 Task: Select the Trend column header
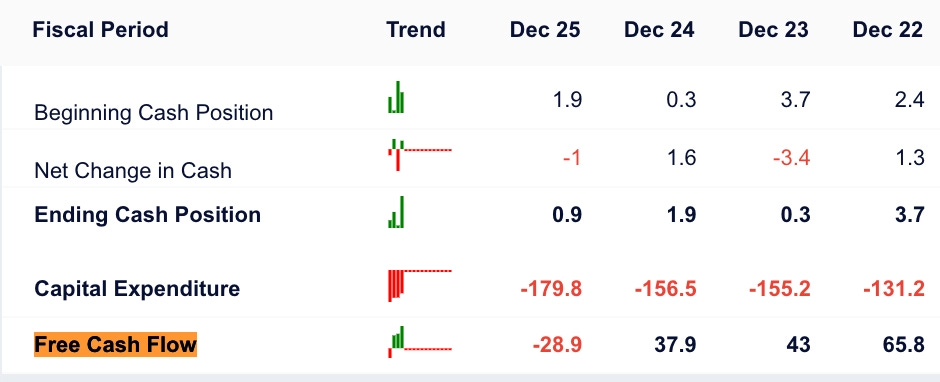(x=416, y=29)
